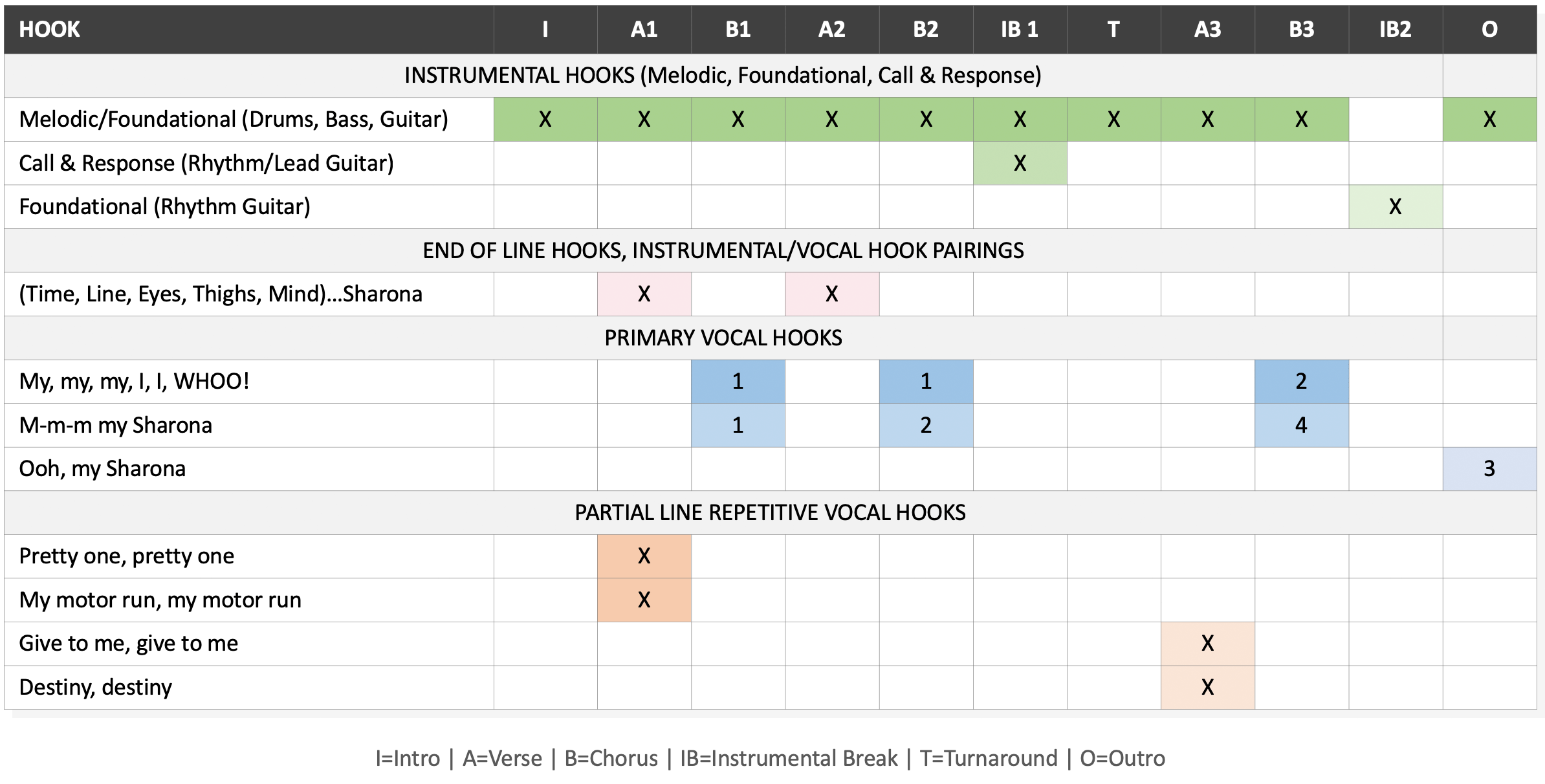The image size is (1545, 784).
Task: Select the HOOK column header
Action: point(50,30)
